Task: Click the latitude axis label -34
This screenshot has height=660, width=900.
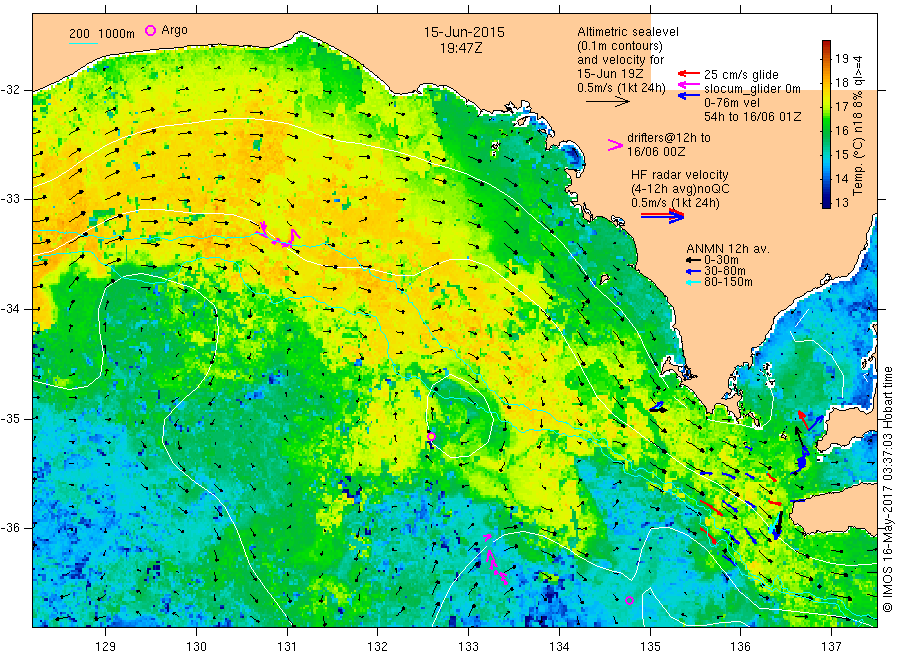Action: tap(11, 309)
